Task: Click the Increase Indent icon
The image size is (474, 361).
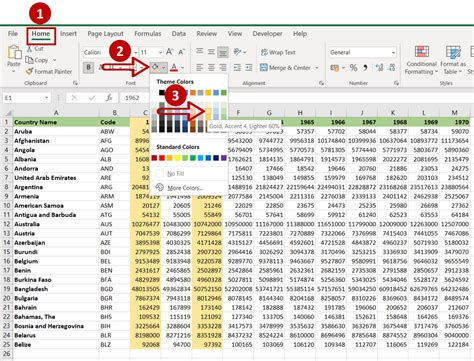Action: pyautogui.click(x=249, y=68)
